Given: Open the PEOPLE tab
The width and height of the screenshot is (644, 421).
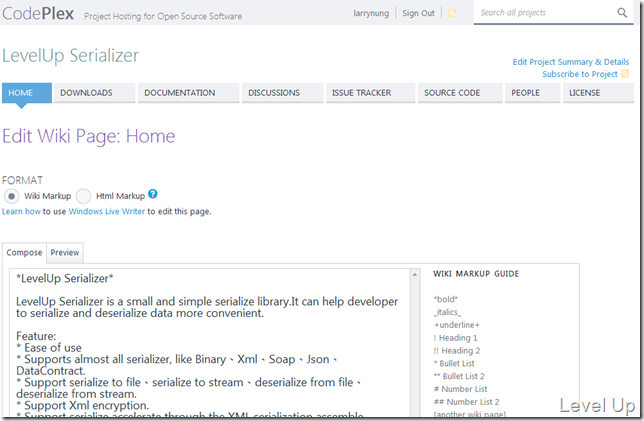Looking at the screenshot, I should click(x=532, y=93).
